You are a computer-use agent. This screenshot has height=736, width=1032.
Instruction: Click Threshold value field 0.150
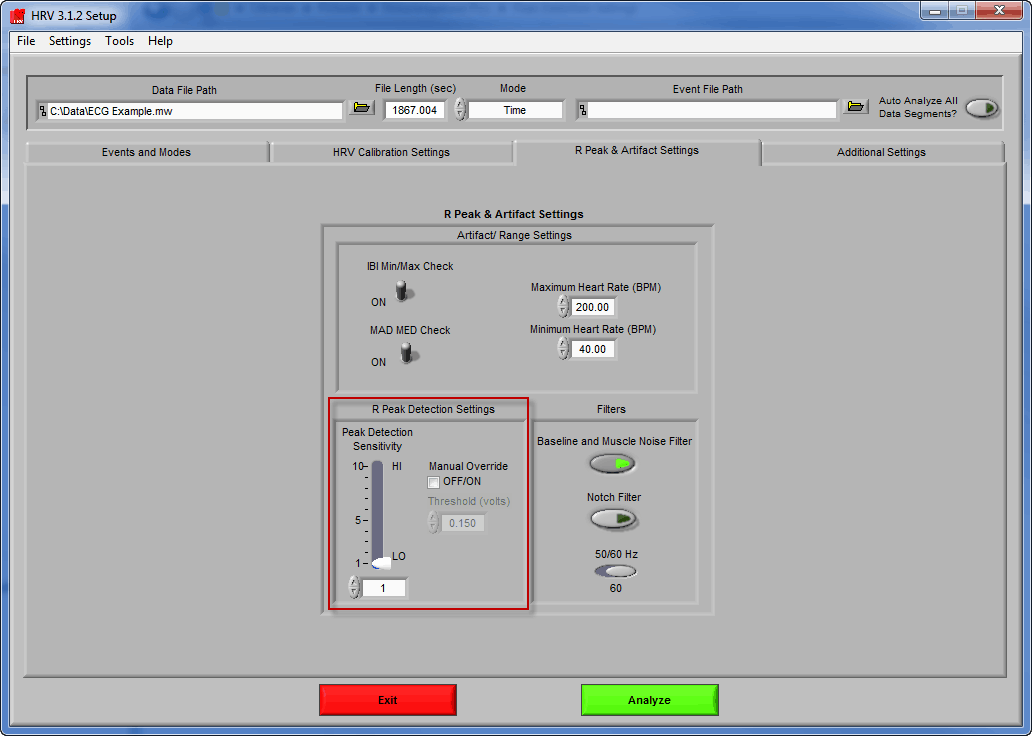coord(463,523)
